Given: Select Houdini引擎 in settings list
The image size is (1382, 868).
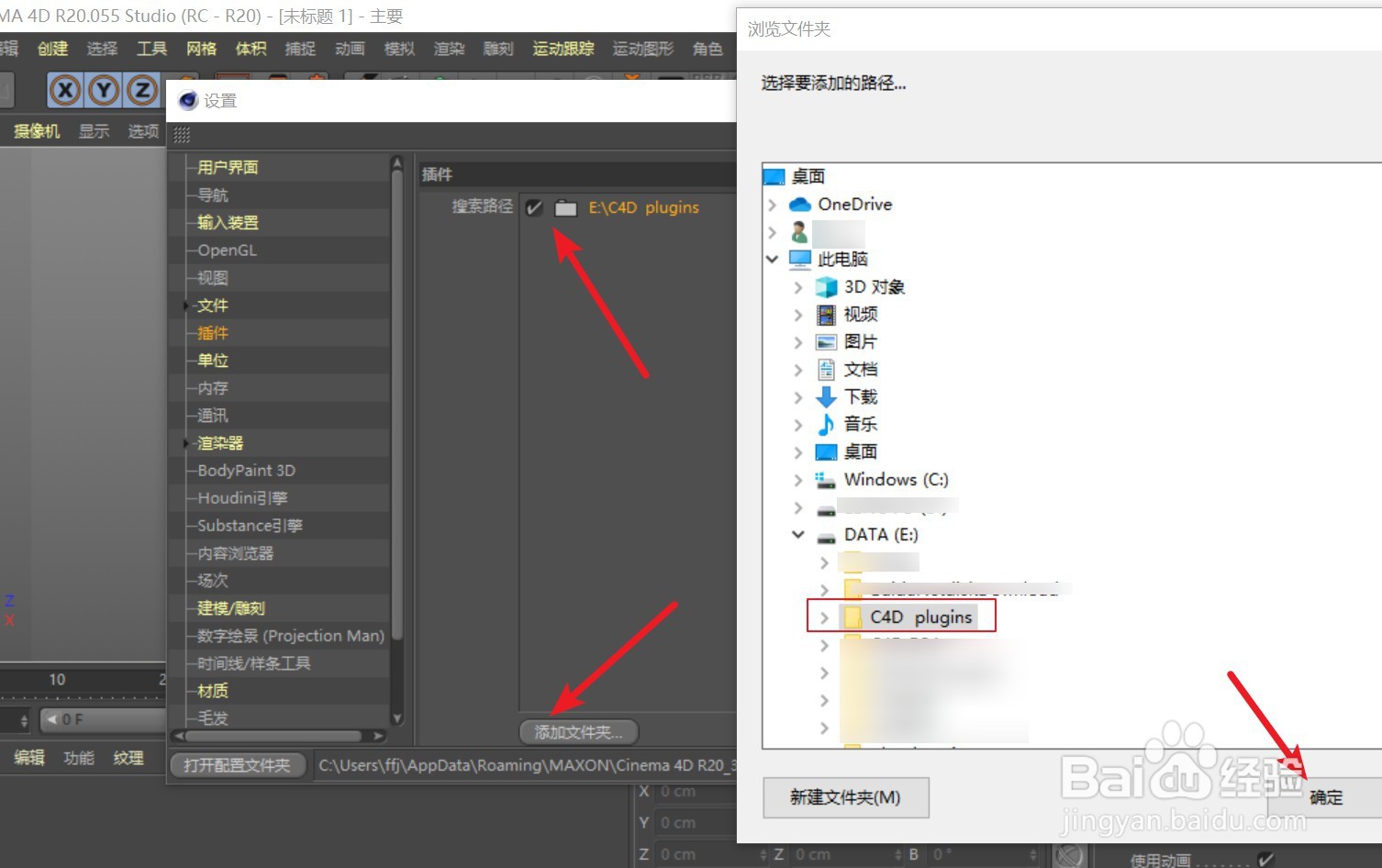Looking at the screenshot, I should (243, 498).
